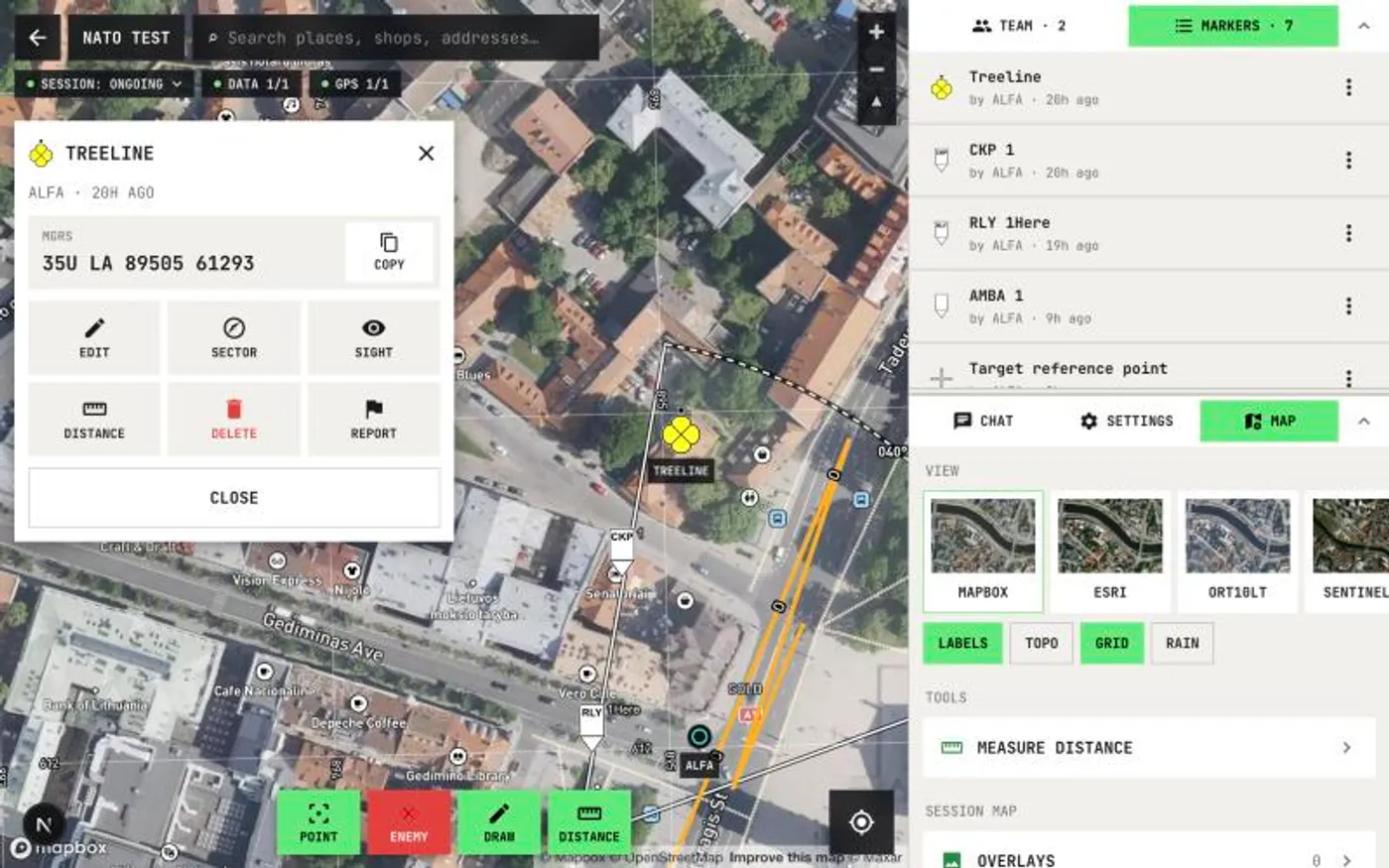Open options menu for AMBA 1 row

[x=1348, y=306]
